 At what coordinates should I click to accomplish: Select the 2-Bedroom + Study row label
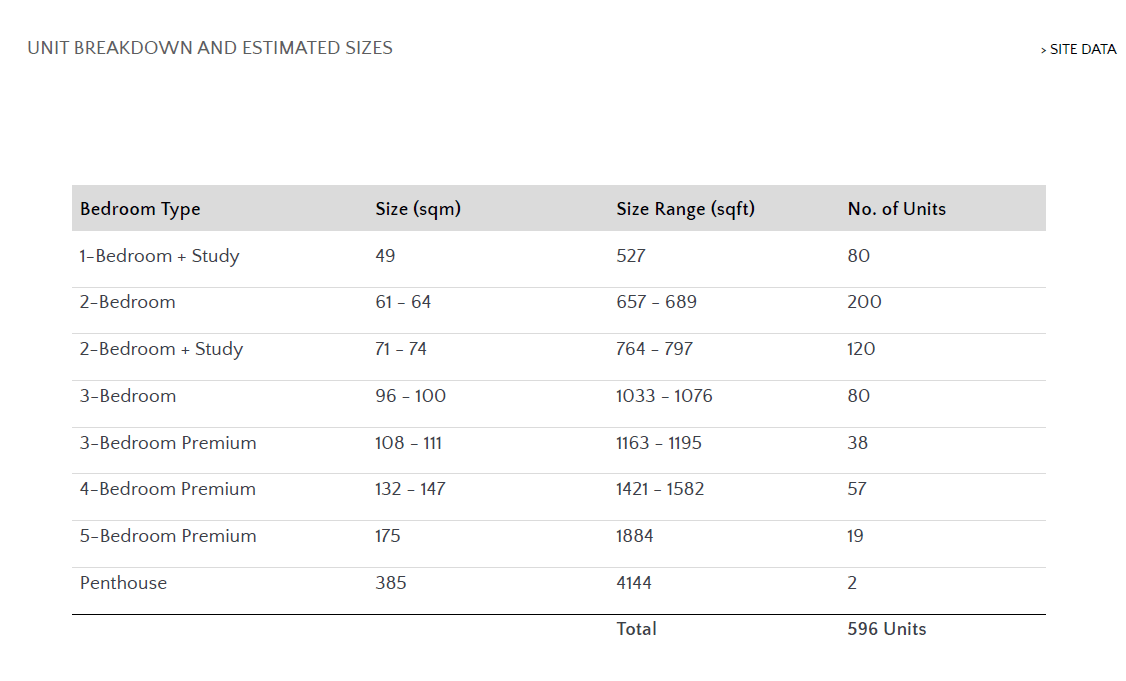(161, 349)
